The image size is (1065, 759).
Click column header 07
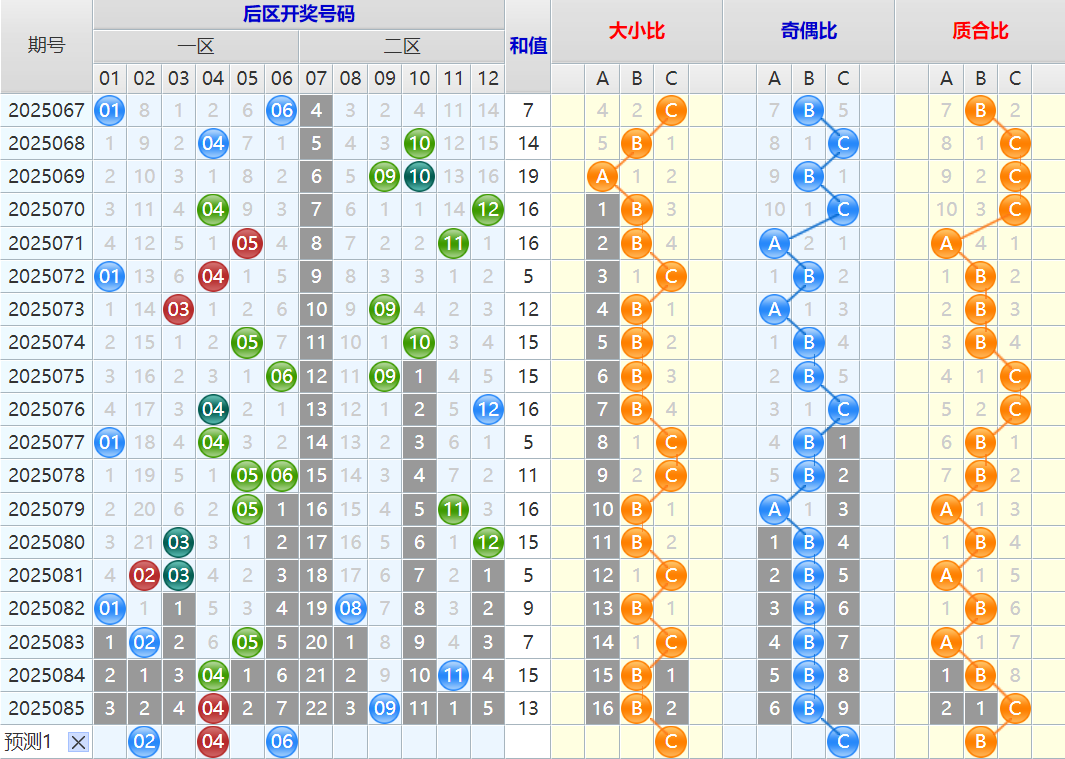click(x=316, y=79)
